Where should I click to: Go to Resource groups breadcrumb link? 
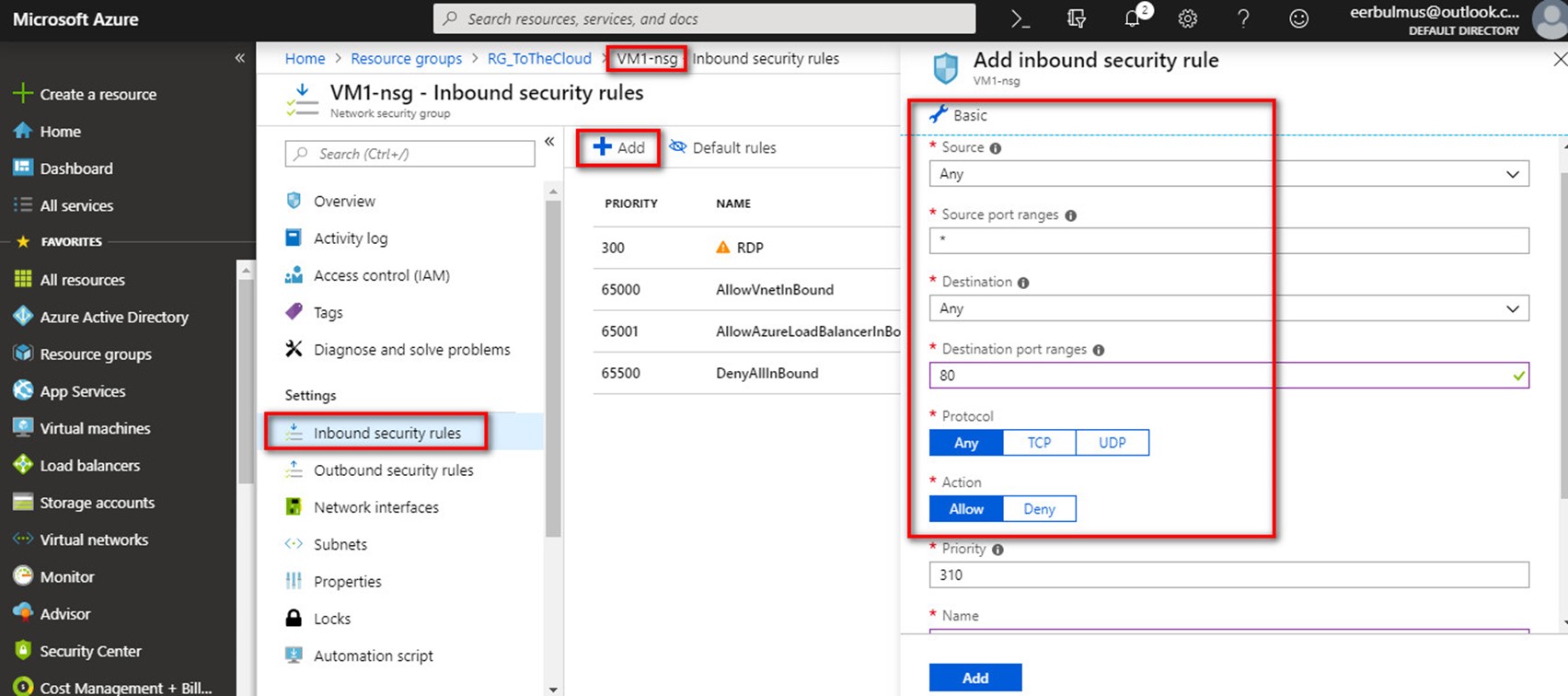(x=406, y=58)
